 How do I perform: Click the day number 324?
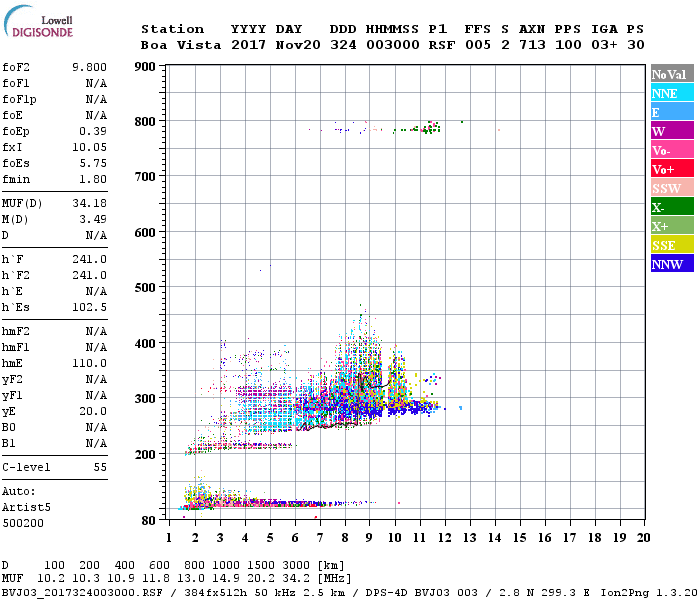click(x=343, y=45)
